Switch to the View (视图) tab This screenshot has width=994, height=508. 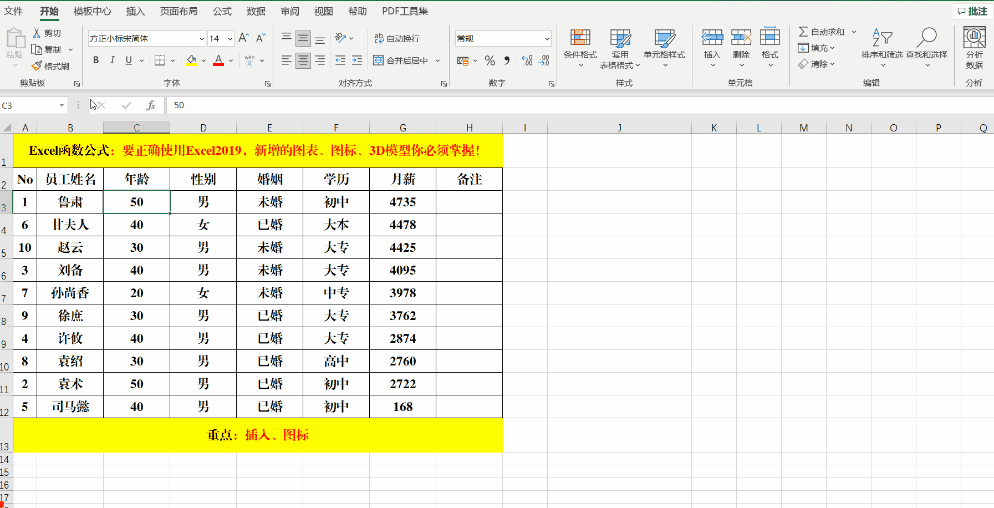(x=323, y=11)
